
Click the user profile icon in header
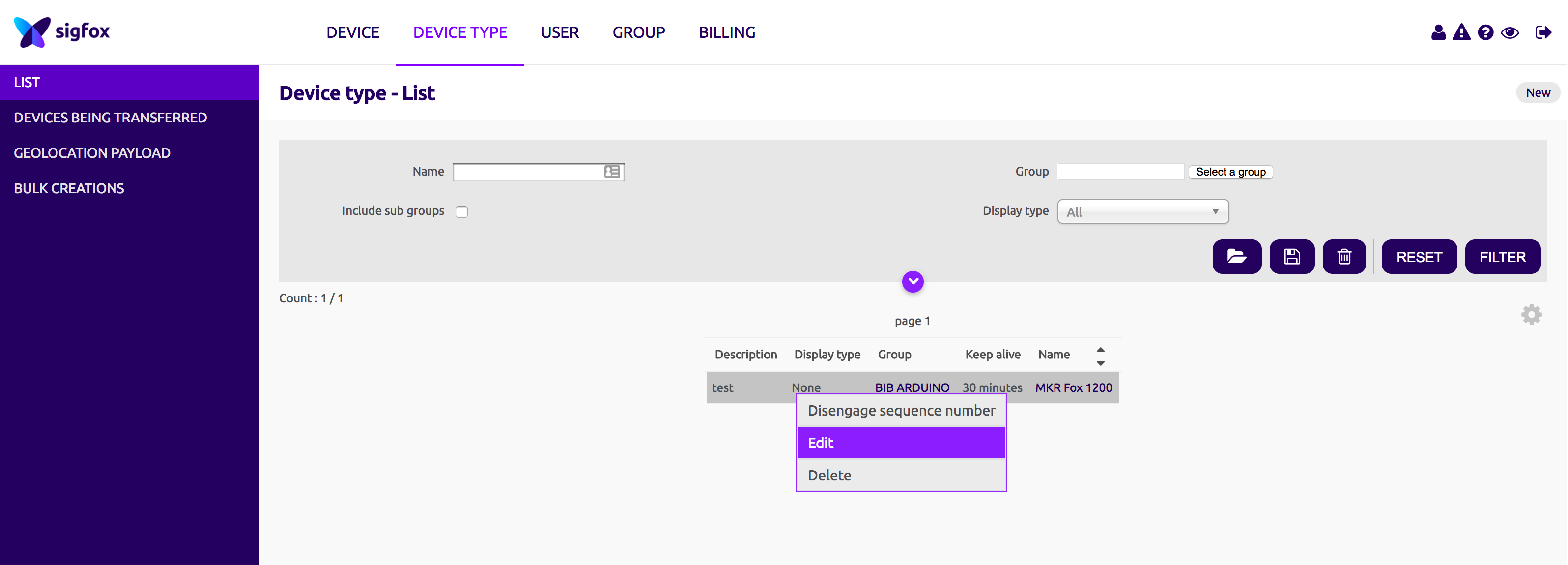(1438, 32)
